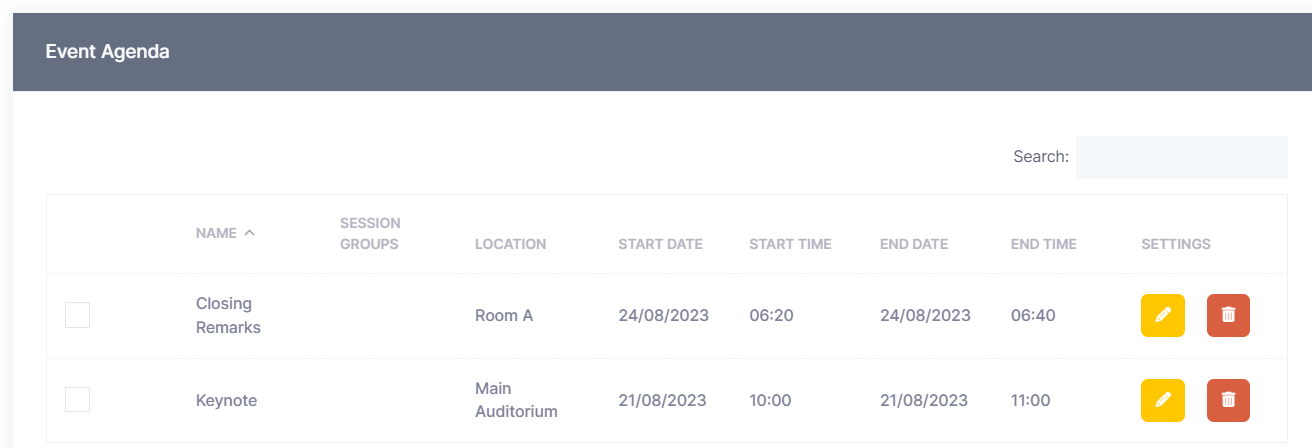Click into the Search input field
Screen dimensions: 1312x448
[1181, 158]
